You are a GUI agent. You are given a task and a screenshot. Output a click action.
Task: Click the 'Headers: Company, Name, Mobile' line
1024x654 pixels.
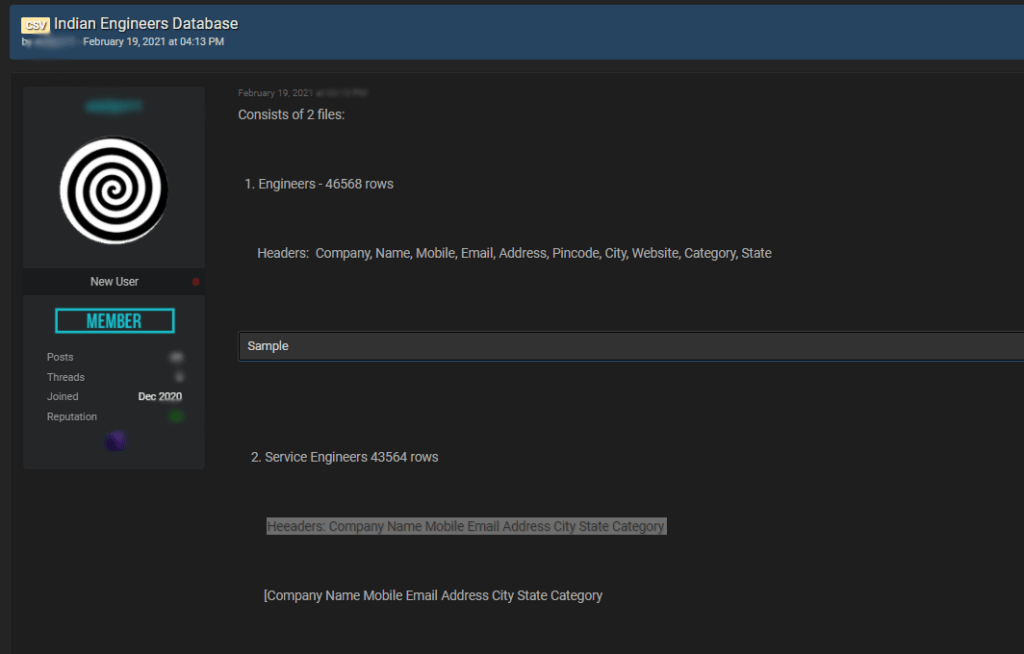pos(515,253)
